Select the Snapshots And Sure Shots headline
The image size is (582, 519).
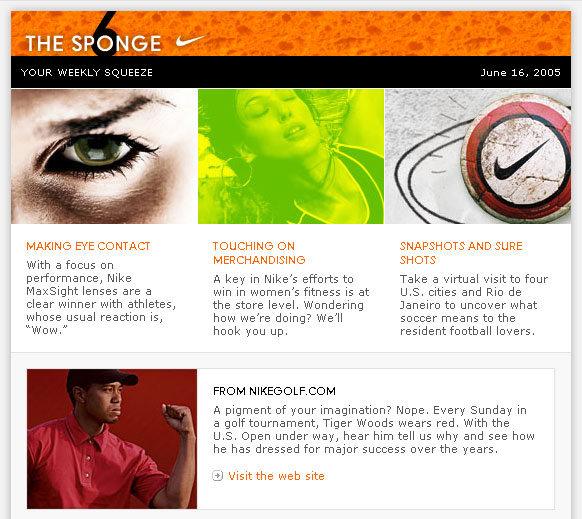tap(461, 253)
